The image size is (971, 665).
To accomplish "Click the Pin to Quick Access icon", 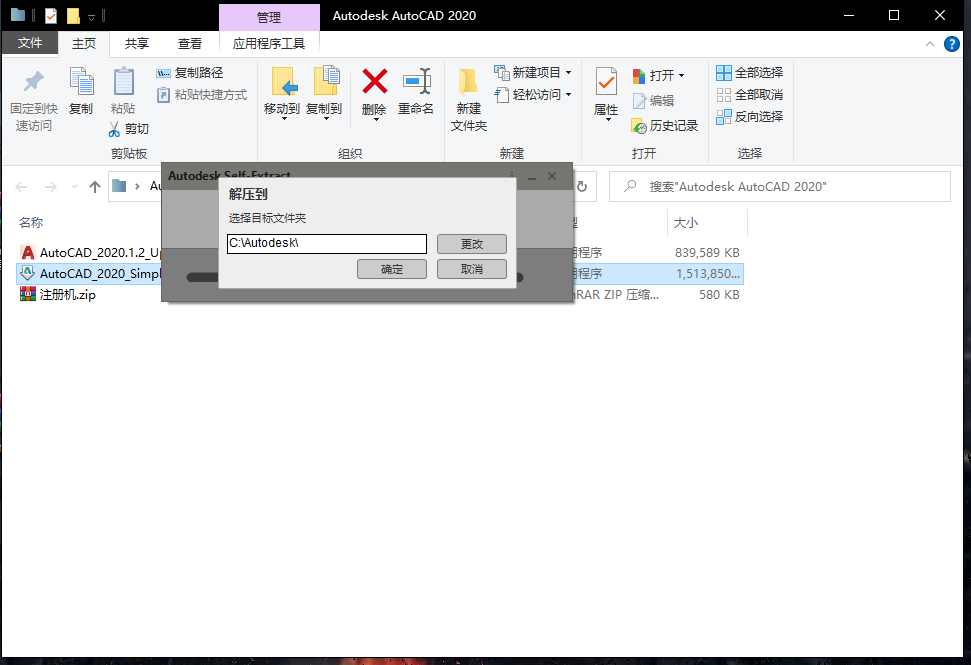I will 34,83.
